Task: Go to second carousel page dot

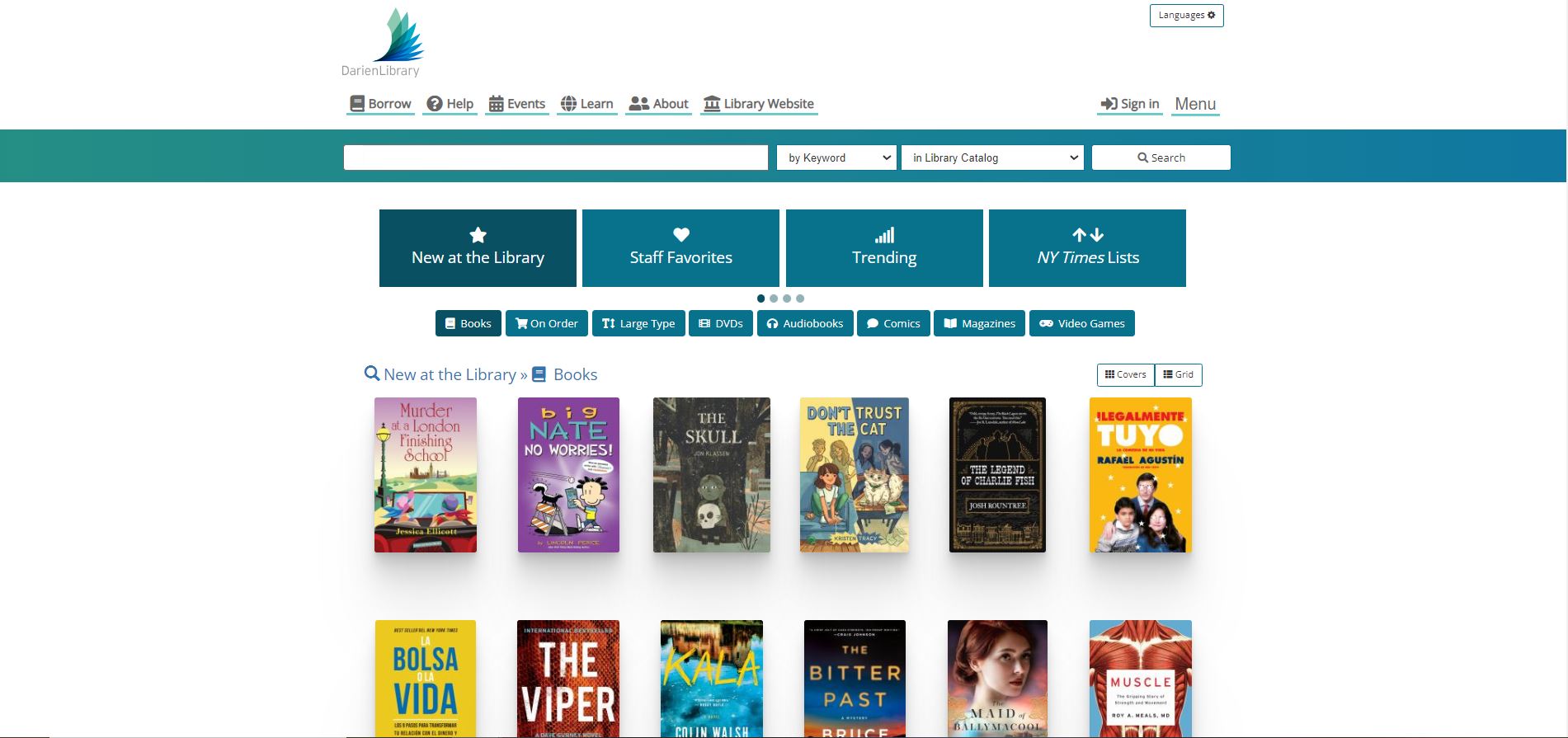Action: pyautogui.click(x=774, y=298)
